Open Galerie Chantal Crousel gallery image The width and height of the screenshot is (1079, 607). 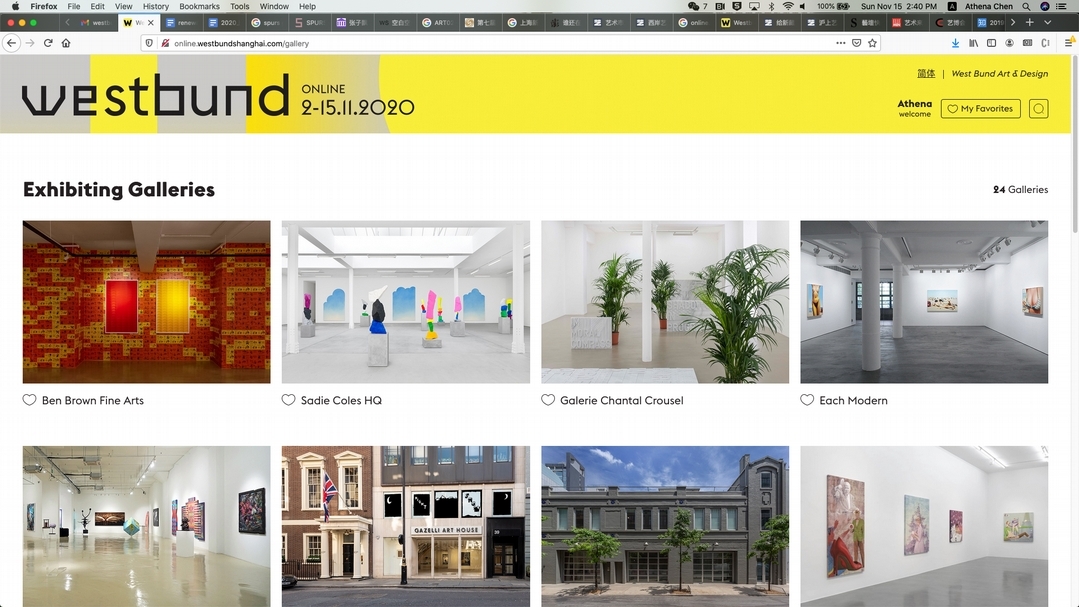(665, 302)
